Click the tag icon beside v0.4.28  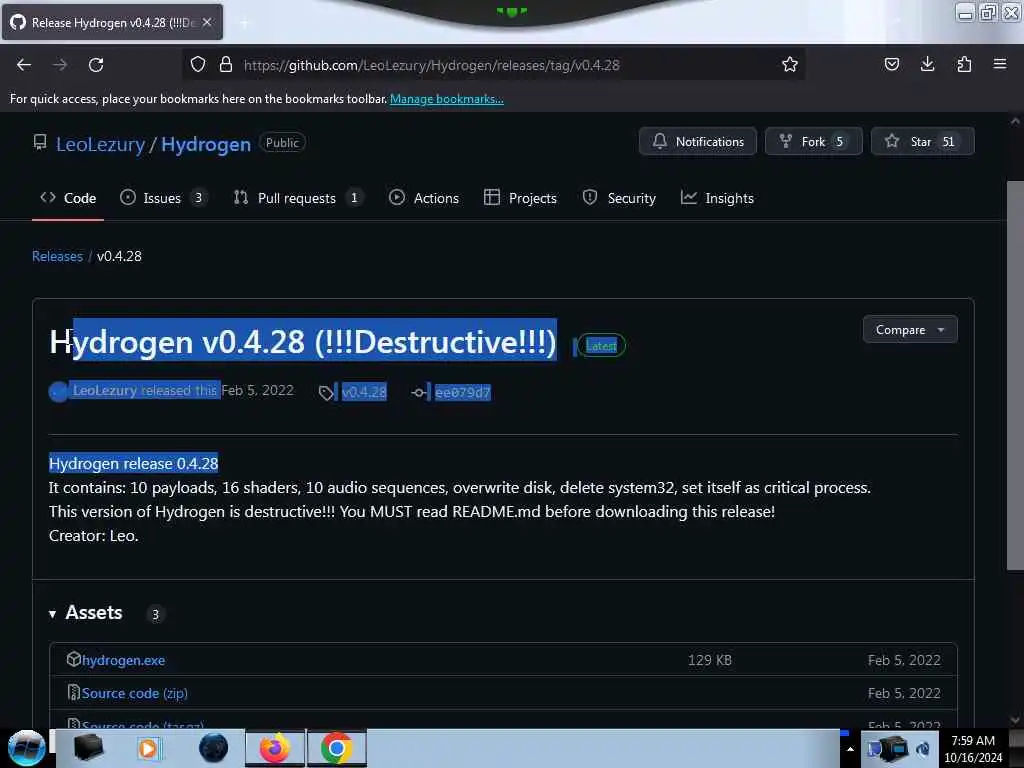[326, 392]
